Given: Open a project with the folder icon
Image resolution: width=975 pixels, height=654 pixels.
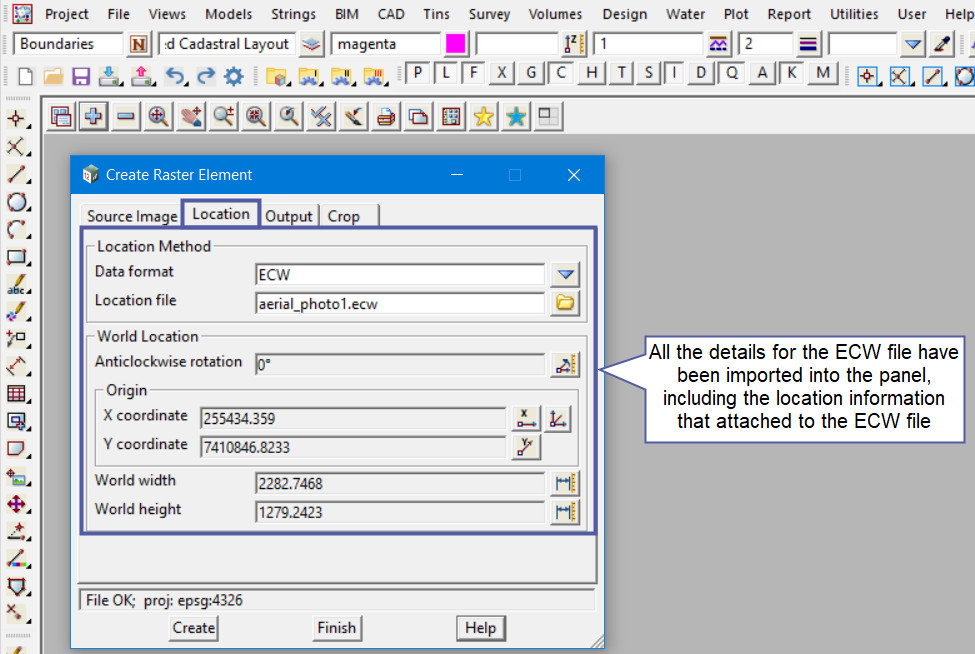Looking at the screenshot, I should click(53, 76).
